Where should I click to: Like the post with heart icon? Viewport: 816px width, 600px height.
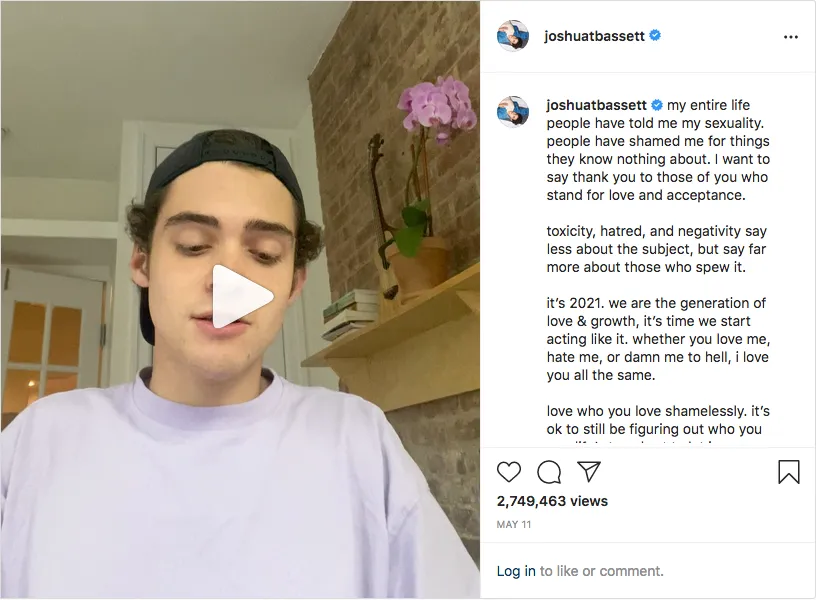pyautogui.click(x=508, y=472)
